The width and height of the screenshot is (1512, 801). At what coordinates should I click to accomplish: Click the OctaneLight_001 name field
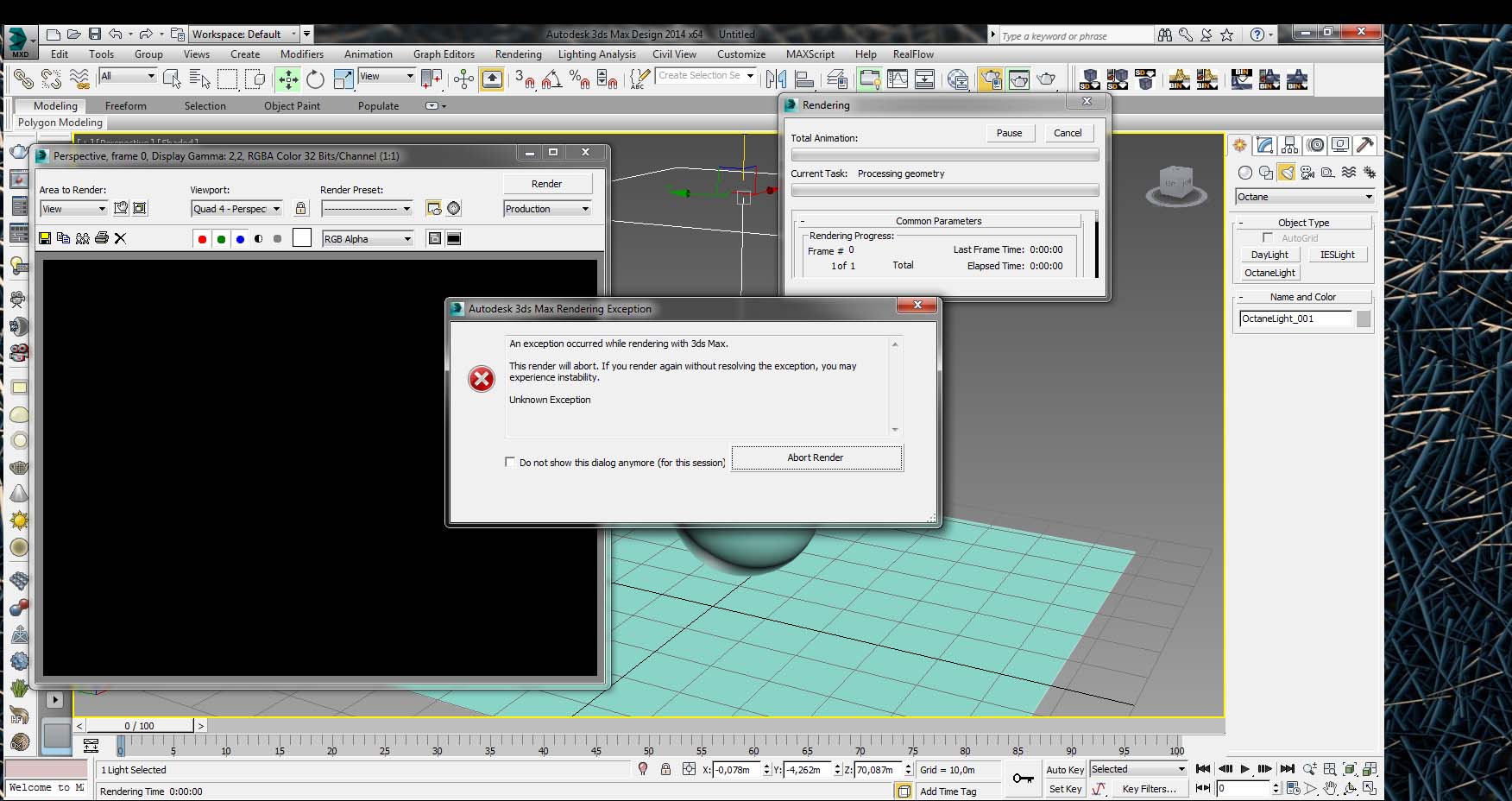(1295, 319)
